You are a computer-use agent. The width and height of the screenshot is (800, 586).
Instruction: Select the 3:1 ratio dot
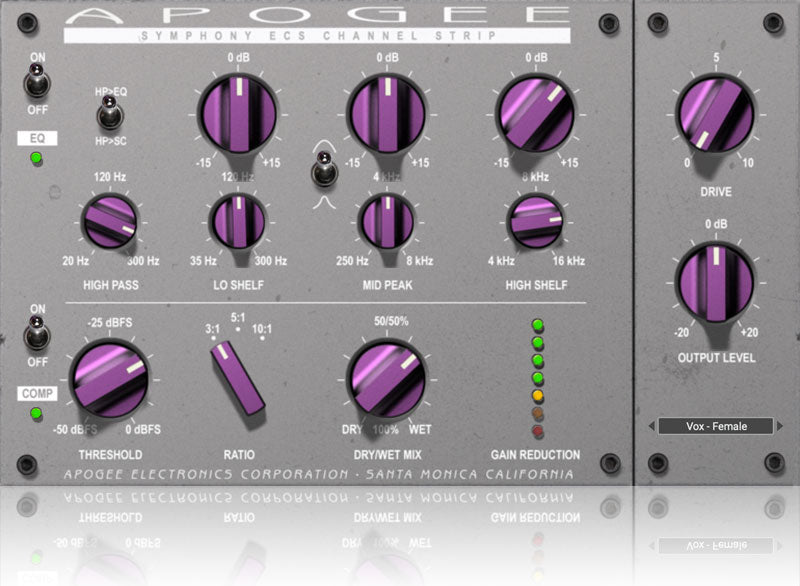click(213, 338)
